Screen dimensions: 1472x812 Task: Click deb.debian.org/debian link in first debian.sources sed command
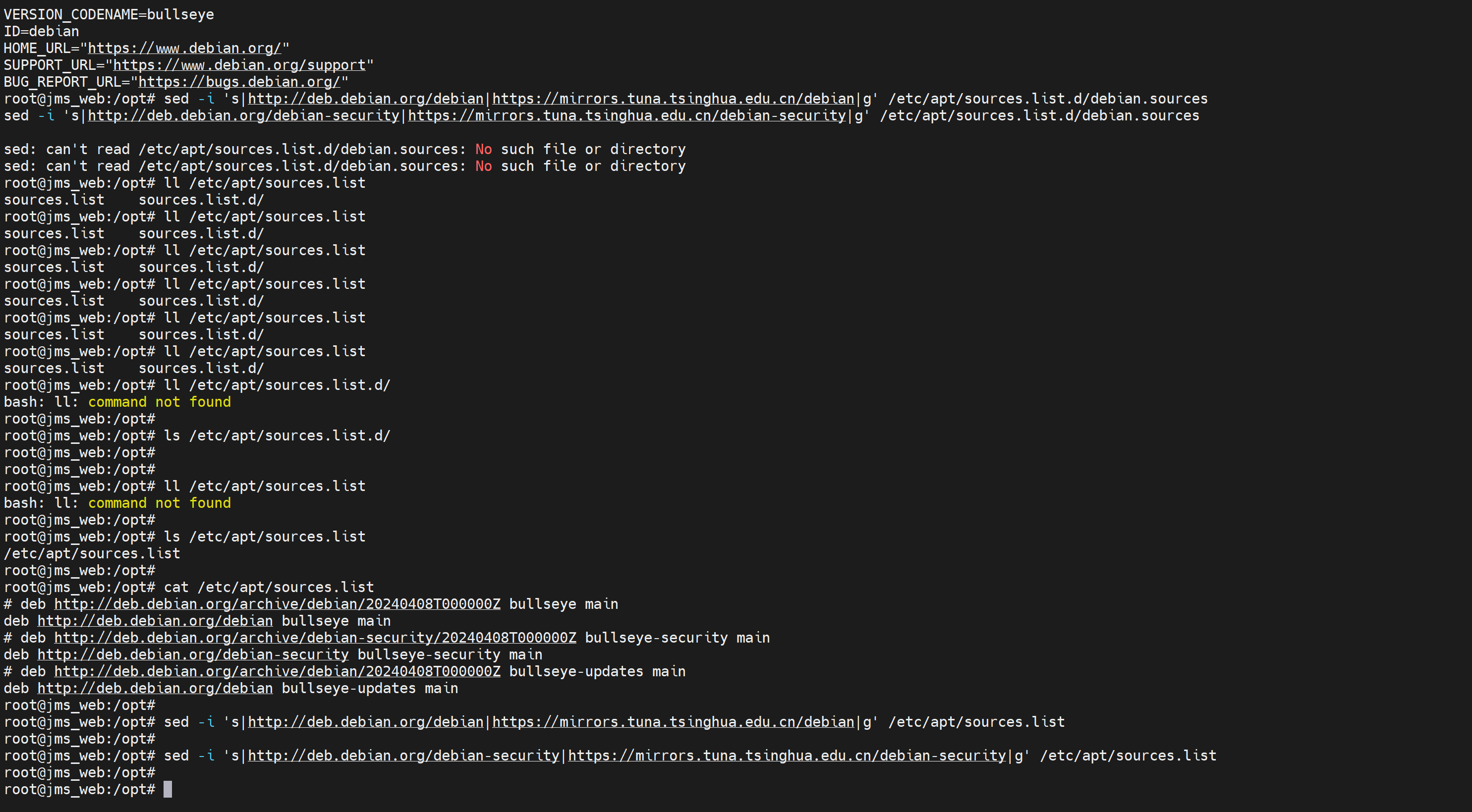(366, 99)
